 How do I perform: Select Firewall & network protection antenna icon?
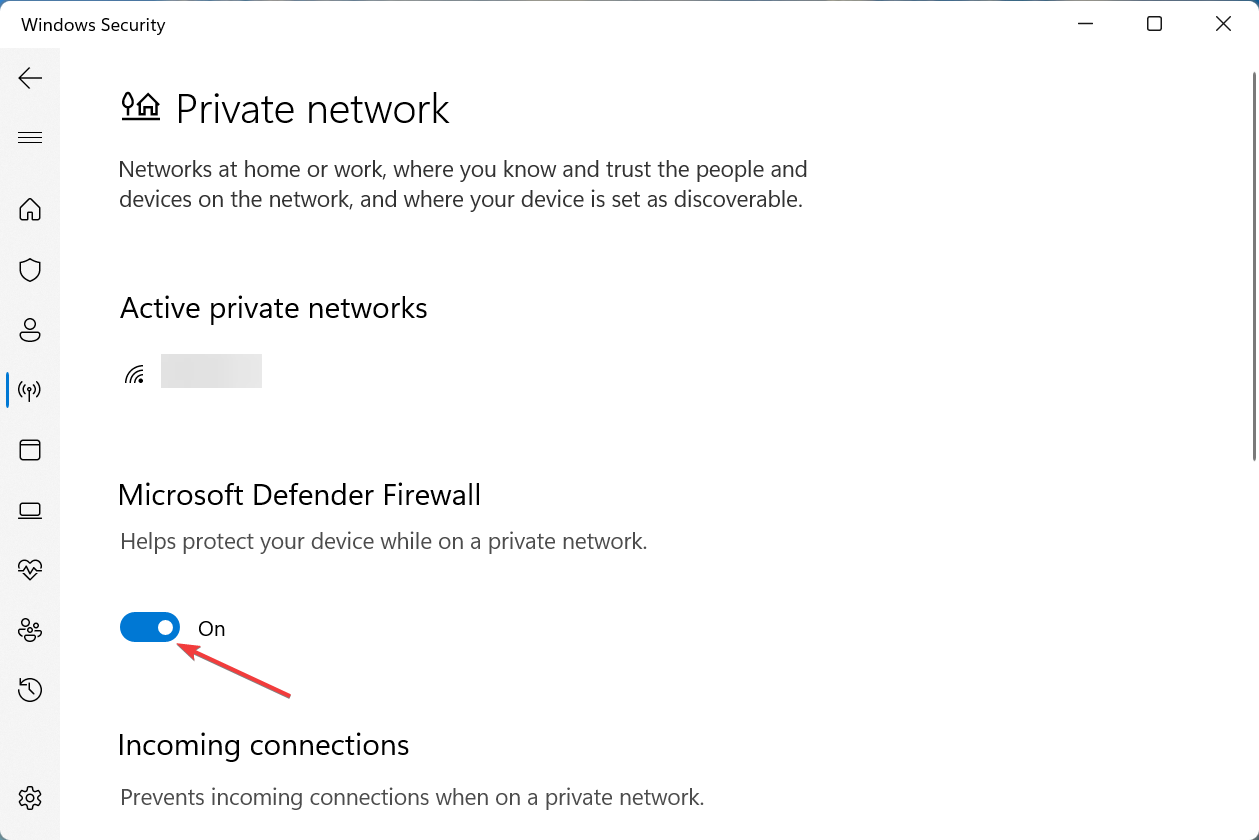coord(30,390)
